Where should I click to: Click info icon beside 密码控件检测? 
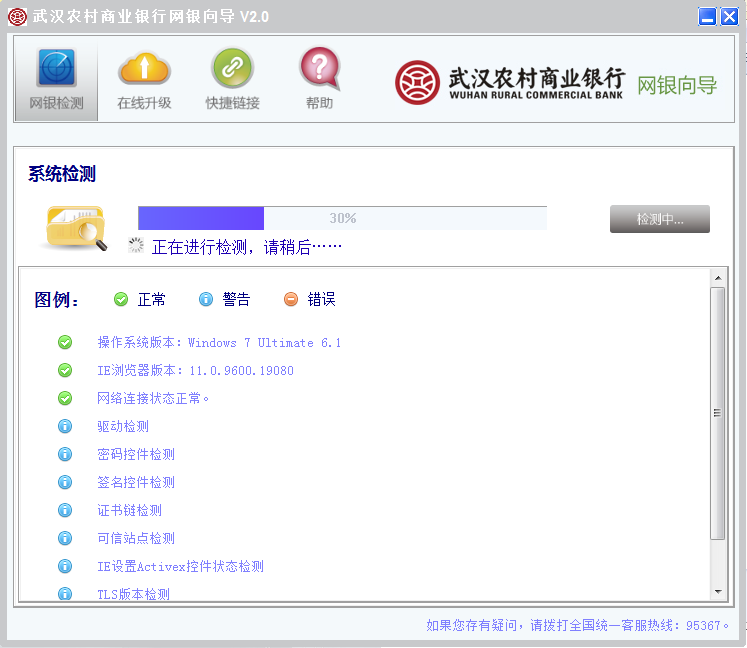65,454
